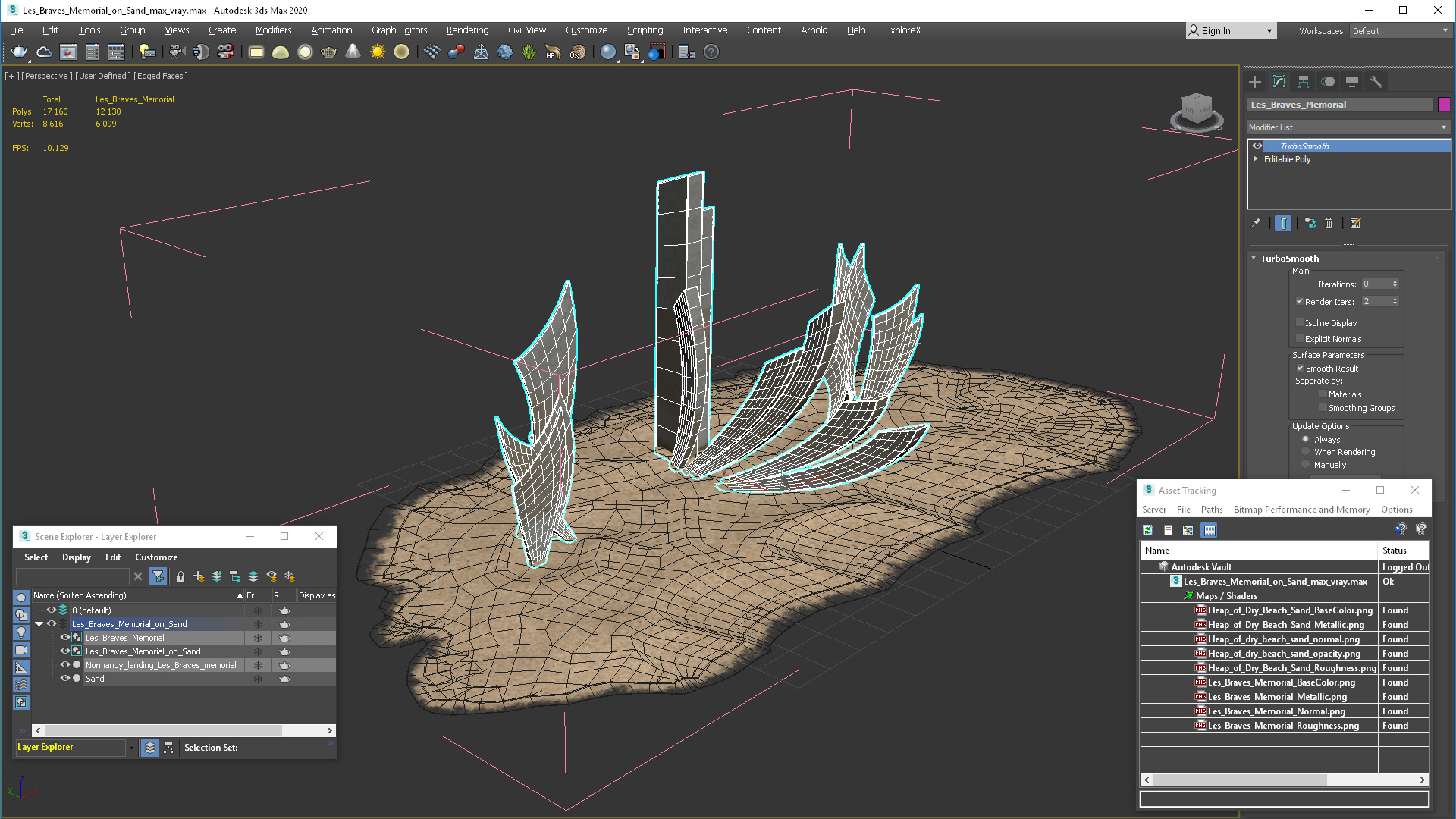Toggle Smooth Result checkbox
This screenshot has height=819, width=1456.
(1300, 369)
